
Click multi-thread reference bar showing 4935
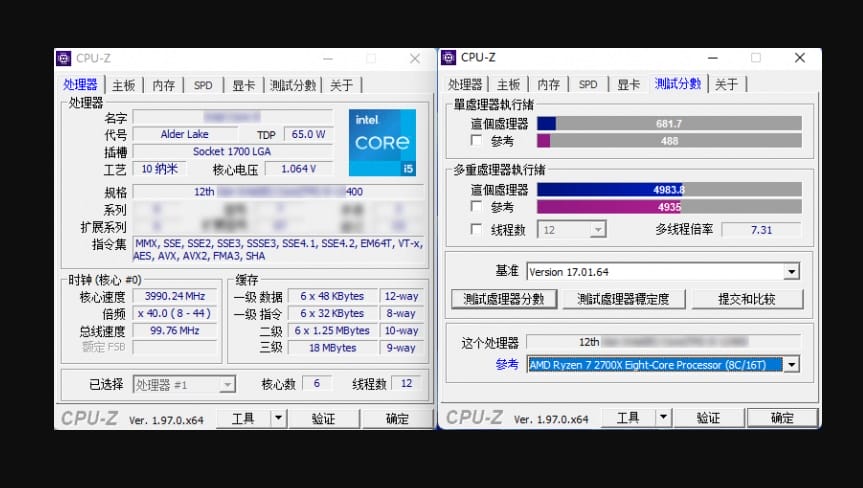669,207
